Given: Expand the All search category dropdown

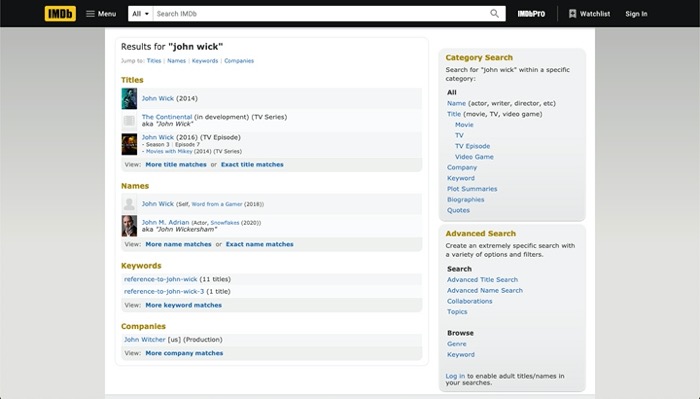Looking at the screenshot, I should pos(140,14).
